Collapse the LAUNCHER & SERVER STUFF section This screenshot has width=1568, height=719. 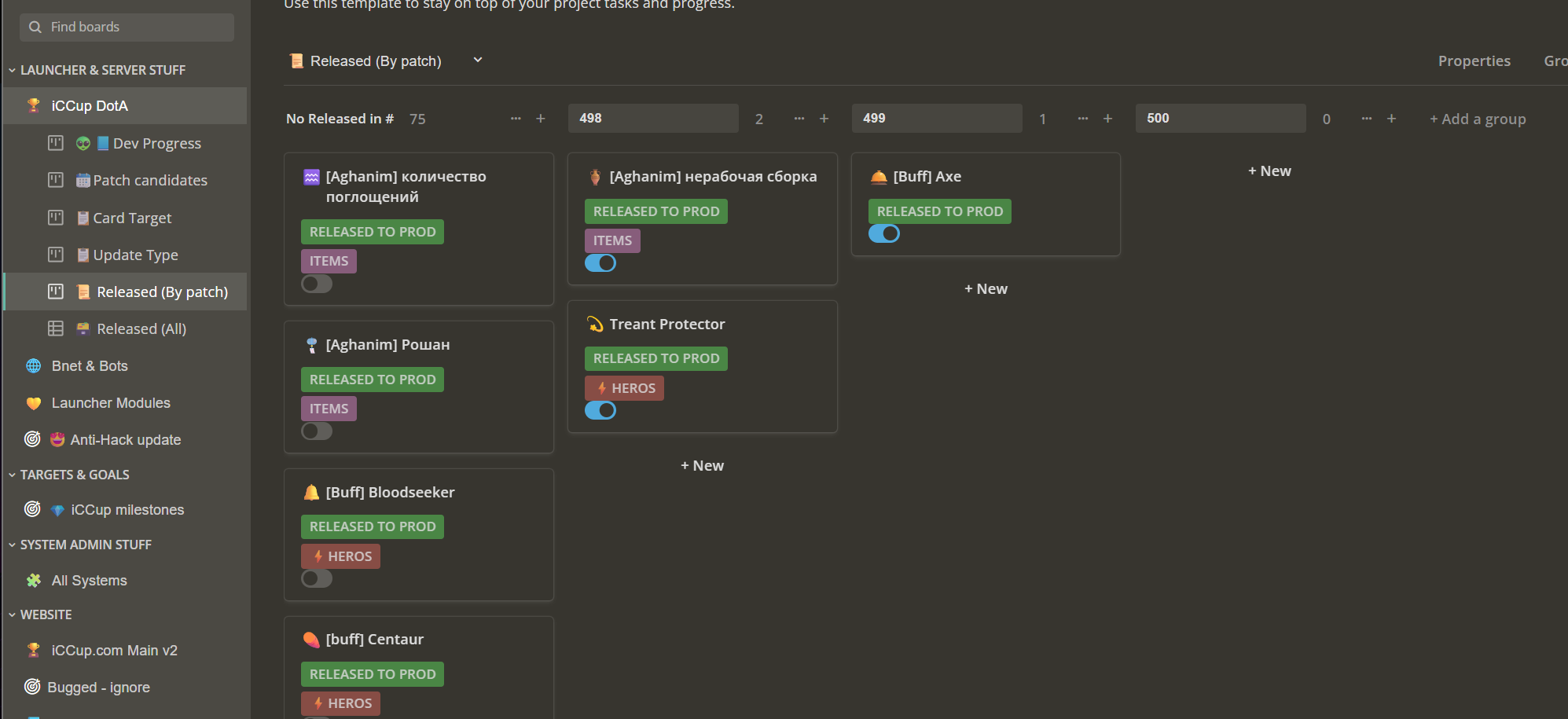[x=12, y=70]
